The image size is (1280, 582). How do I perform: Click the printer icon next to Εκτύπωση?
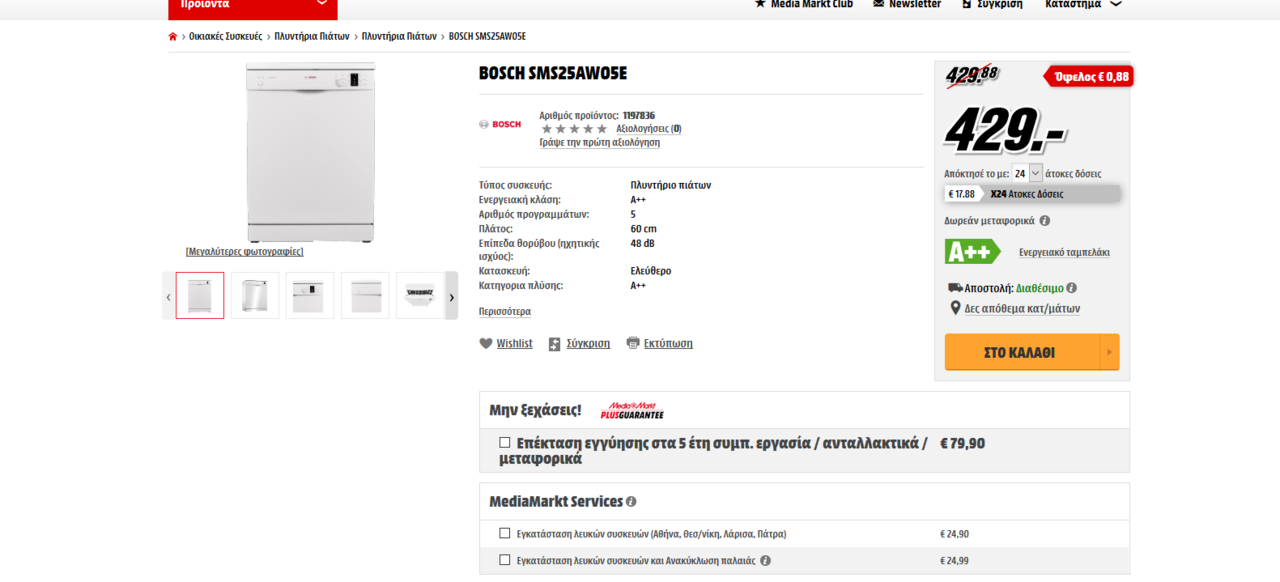click(x=633, y=343)
